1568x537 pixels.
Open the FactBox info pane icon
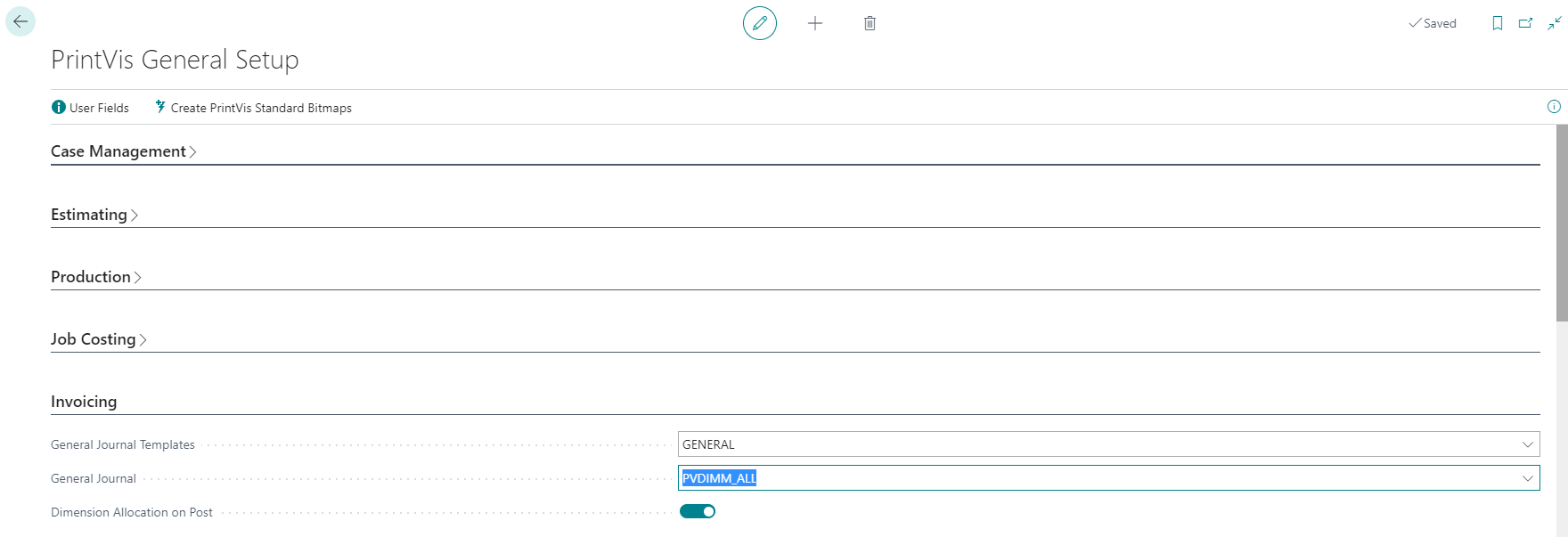[x=1554, y=107]
